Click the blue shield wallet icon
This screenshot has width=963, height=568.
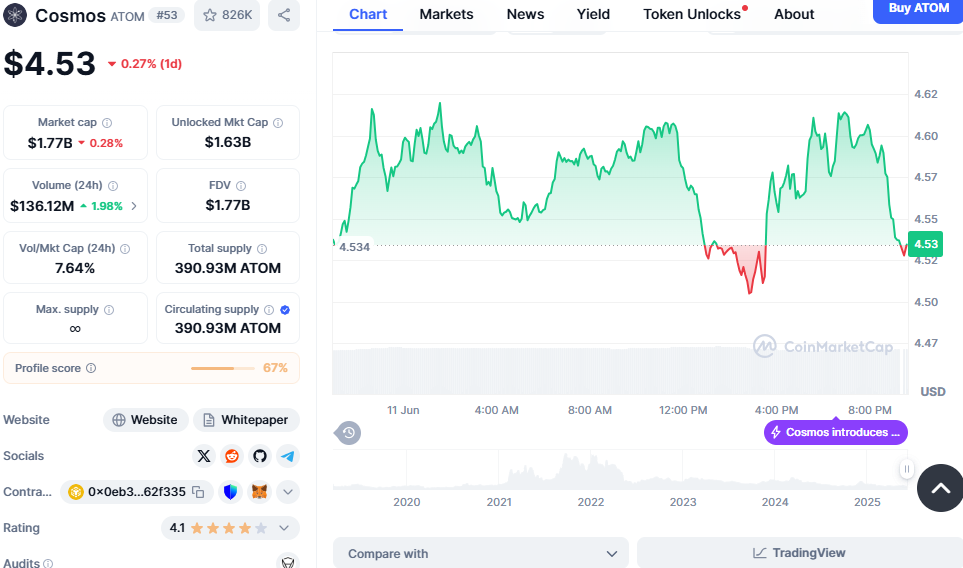pos(230,492)
